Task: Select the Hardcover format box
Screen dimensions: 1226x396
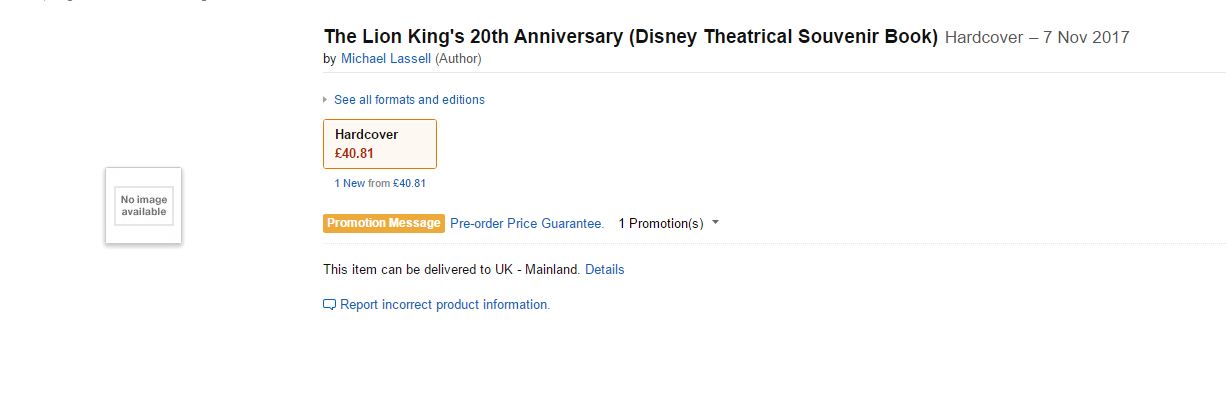Action: [380, 144]
